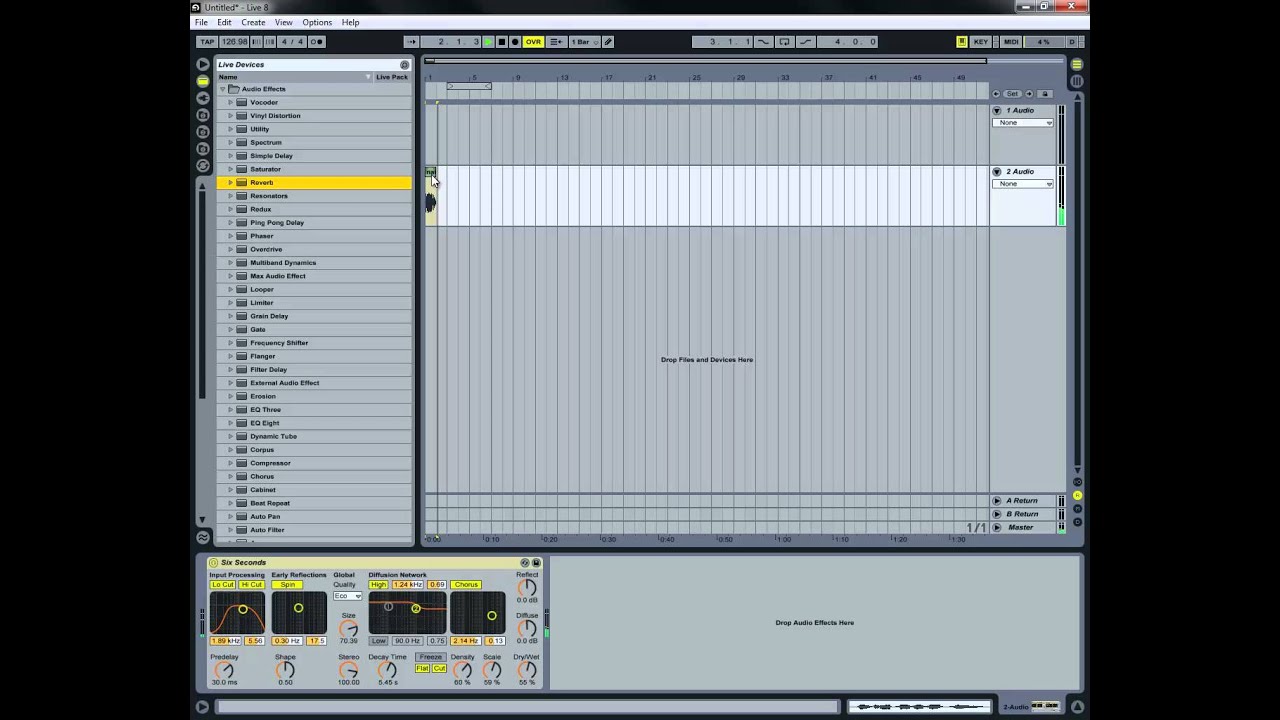
Task: Click the Size knob
Action: tap(348, 628)
